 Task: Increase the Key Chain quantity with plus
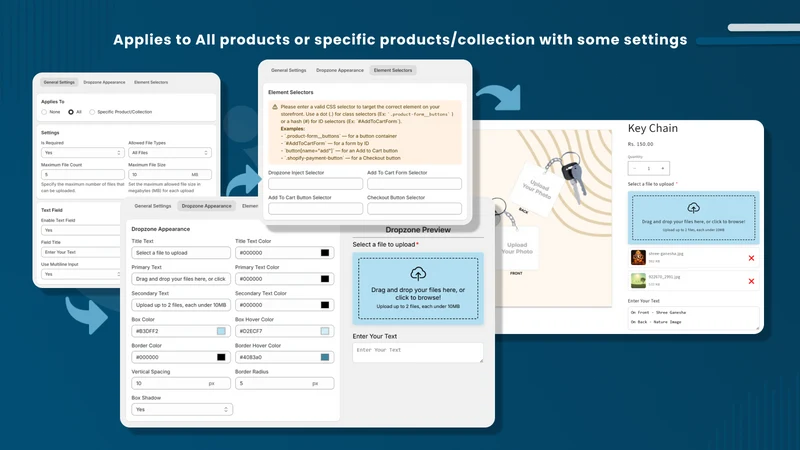pyautogui.click(x=663, y=168)
